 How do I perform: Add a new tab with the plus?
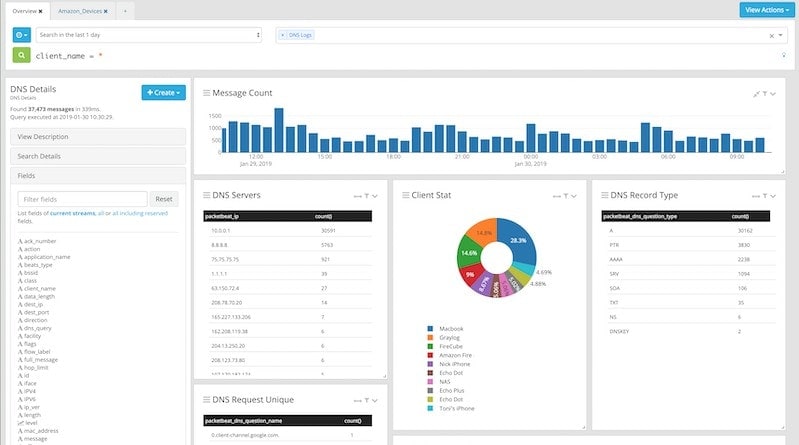[x=125, y=11]
